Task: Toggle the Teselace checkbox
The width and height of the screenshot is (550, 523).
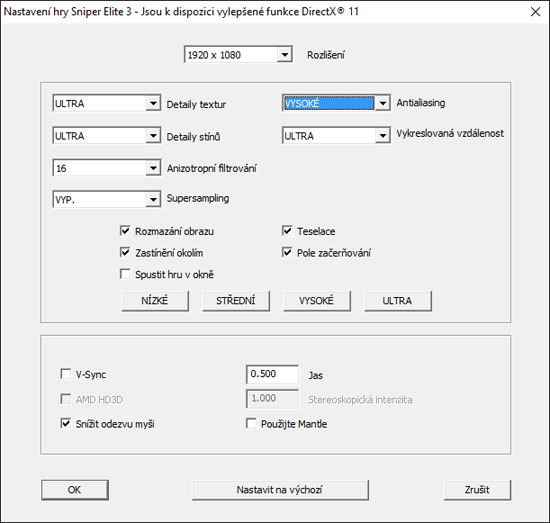Action: point(287,231)
